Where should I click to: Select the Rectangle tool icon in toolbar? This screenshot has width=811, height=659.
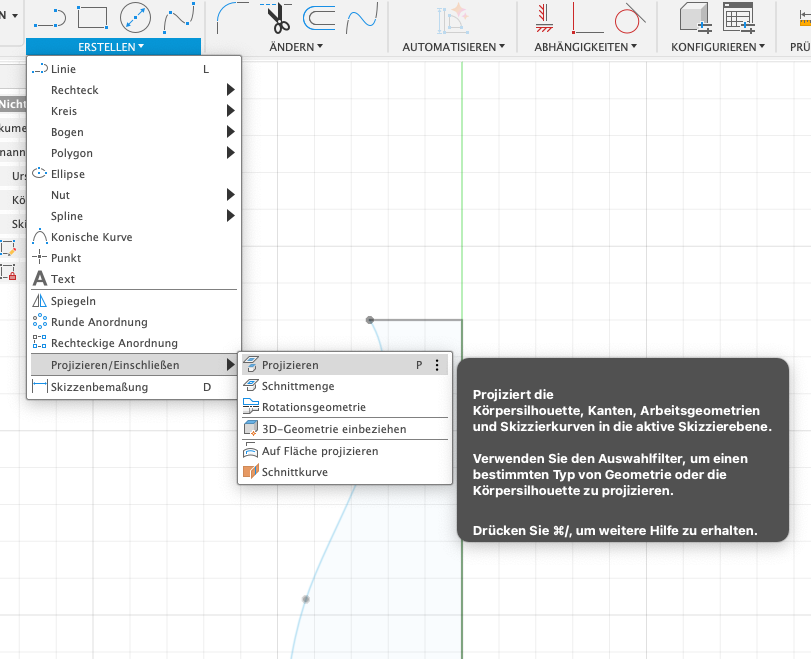tap(92, 17)
